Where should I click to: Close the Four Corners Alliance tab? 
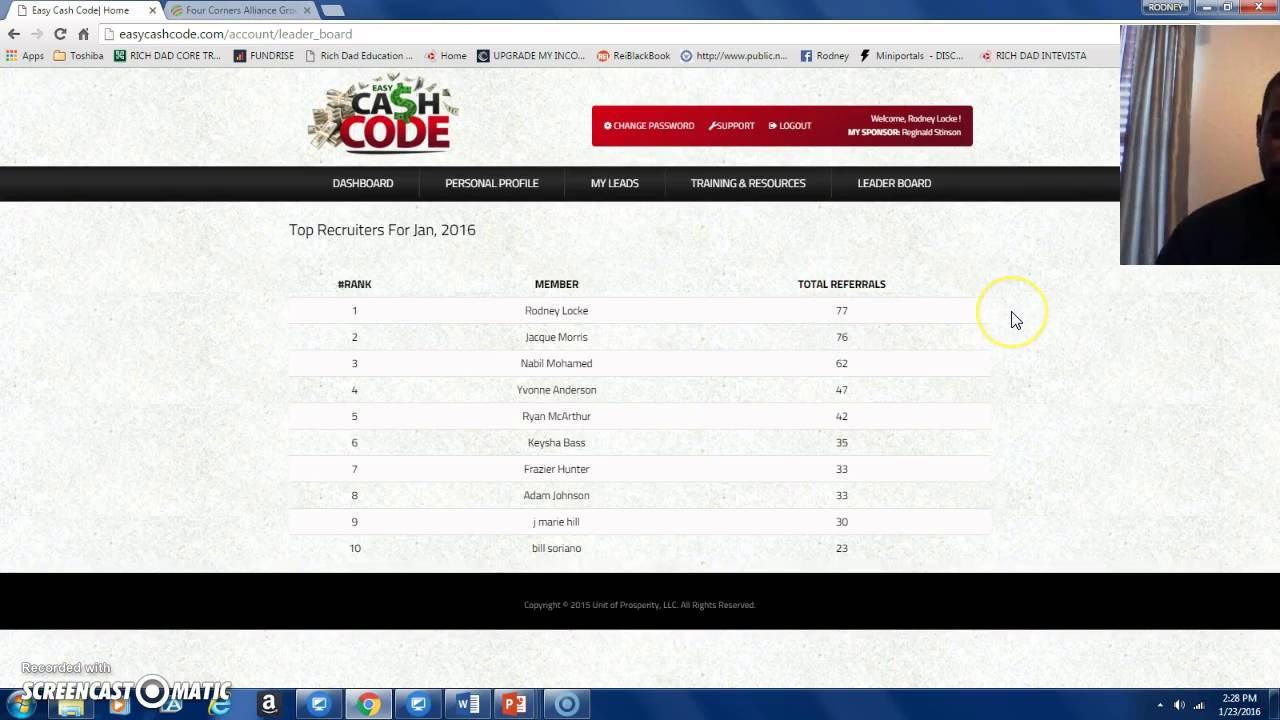tap(307, 10)
